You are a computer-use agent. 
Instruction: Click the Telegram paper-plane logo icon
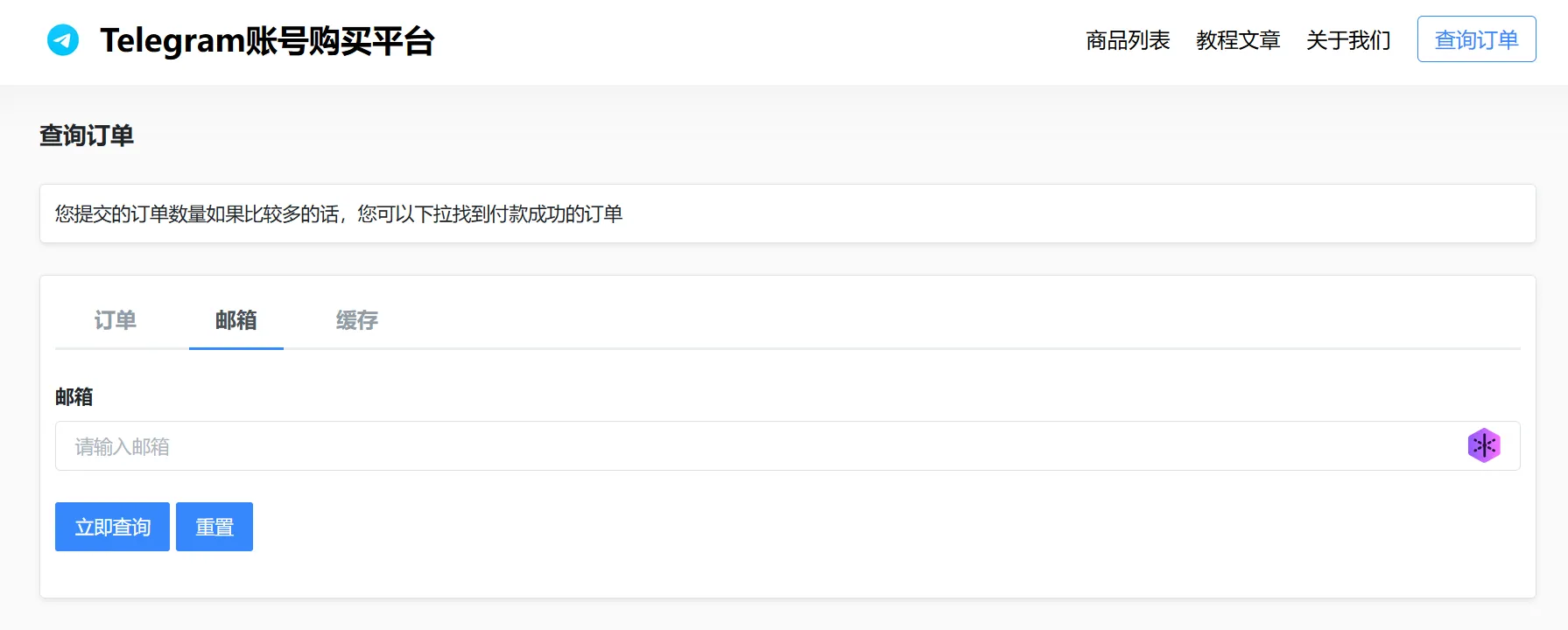pos(63,40)
